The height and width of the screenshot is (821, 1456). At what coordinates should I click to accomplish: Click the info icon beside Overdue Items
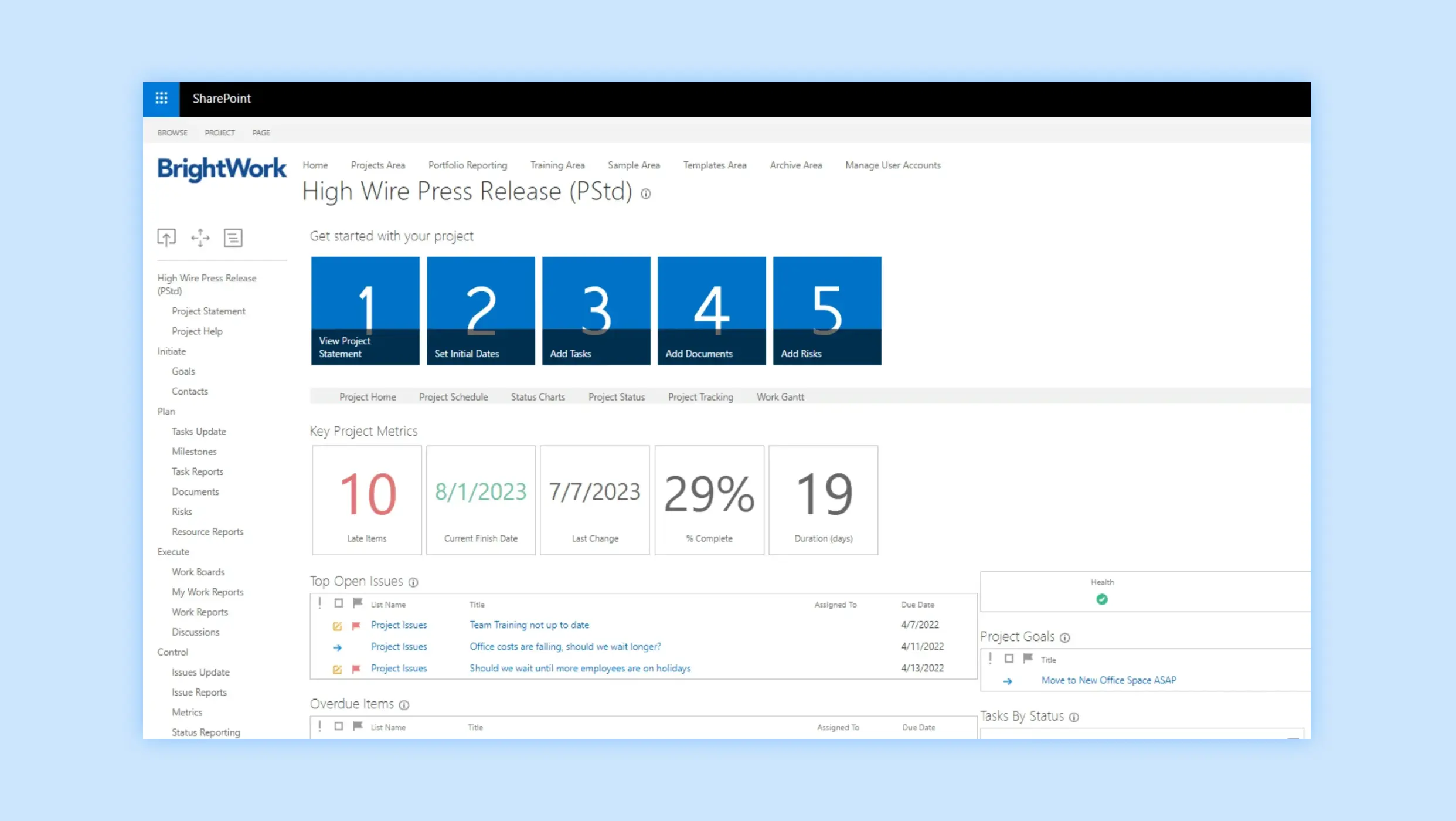click(404, 705)
